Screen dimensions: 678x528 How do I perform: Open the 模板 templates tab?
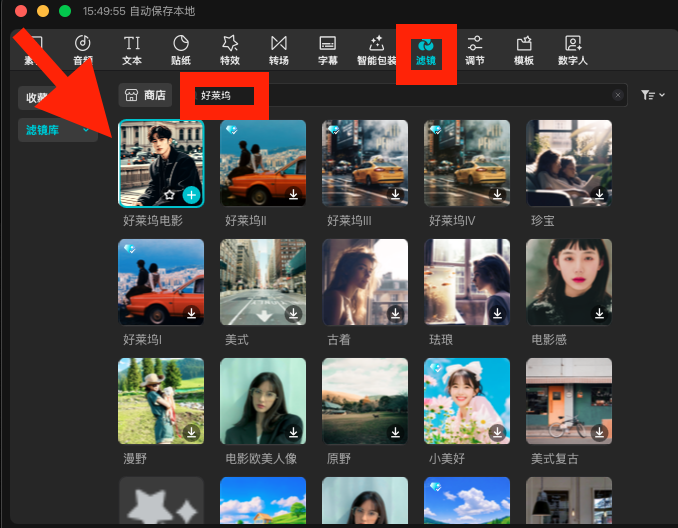coord(524,50)
